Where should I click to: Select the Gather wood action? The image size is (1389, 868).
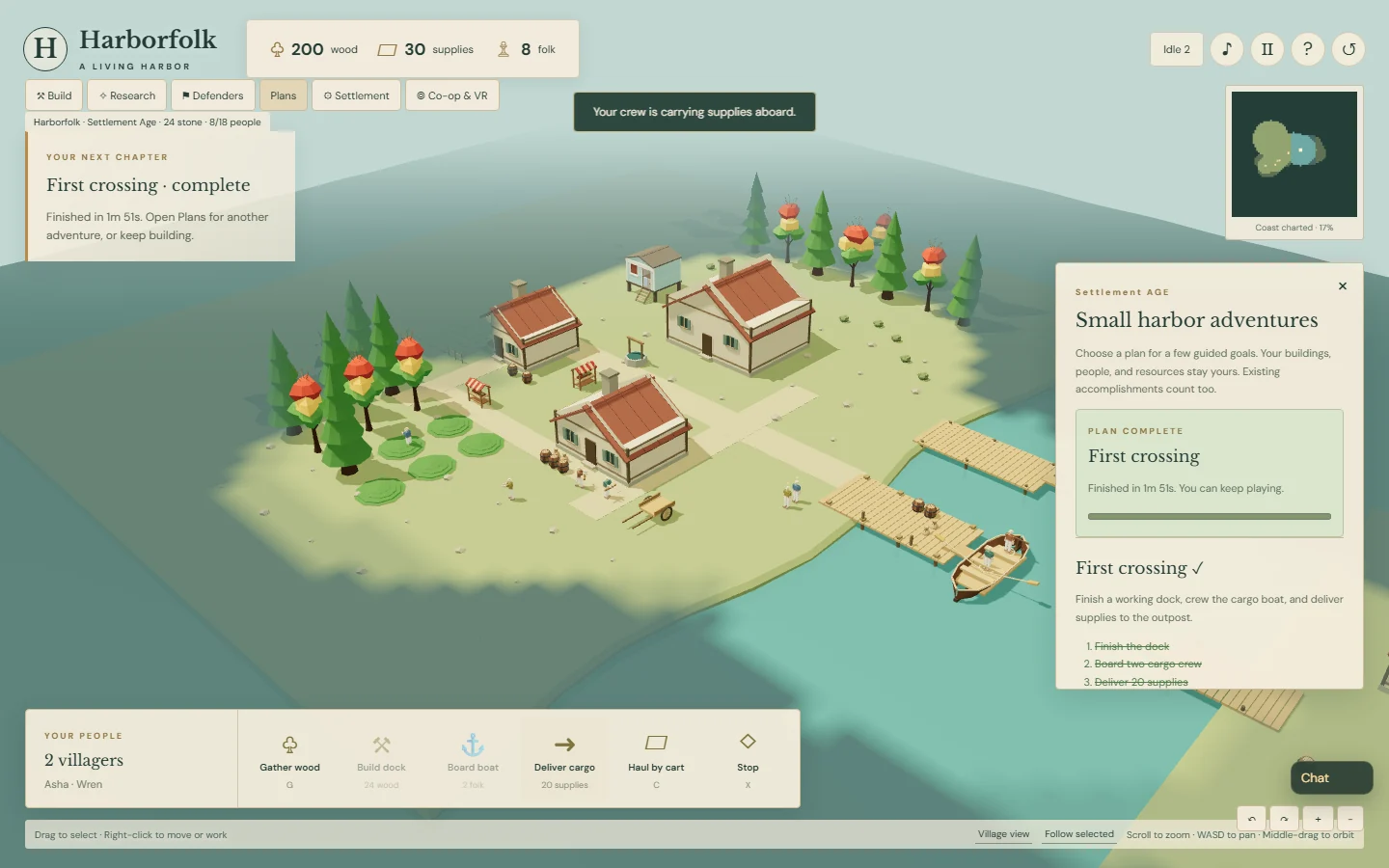point(289,759)
